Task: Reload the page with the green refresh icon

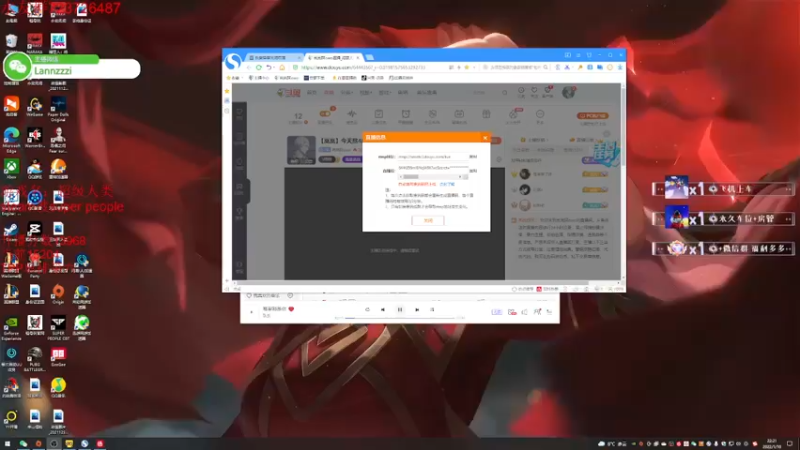Action: [259, 67]
